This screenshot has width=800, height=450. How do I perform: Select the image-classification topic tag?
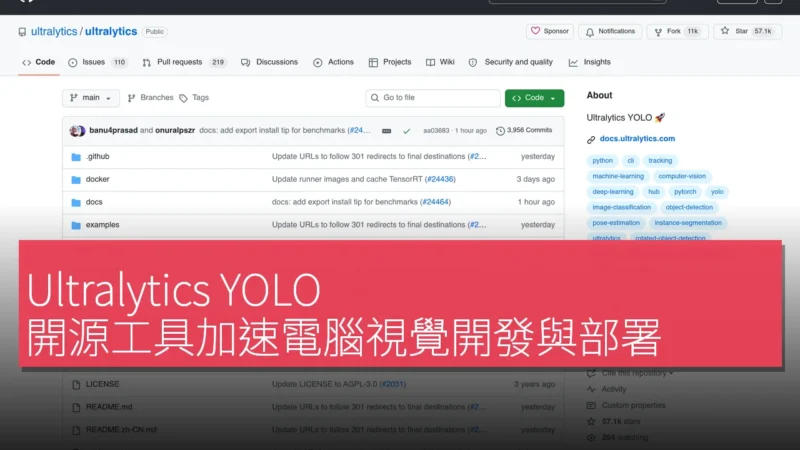pyautogui.click(x=621, y=208)
